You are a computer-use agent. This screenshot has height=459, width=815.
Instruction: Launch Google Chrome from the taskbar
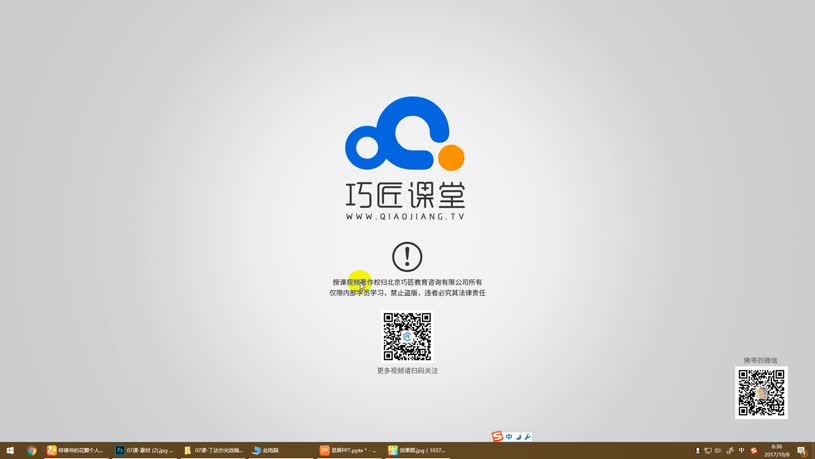click(x=32, y=451)
